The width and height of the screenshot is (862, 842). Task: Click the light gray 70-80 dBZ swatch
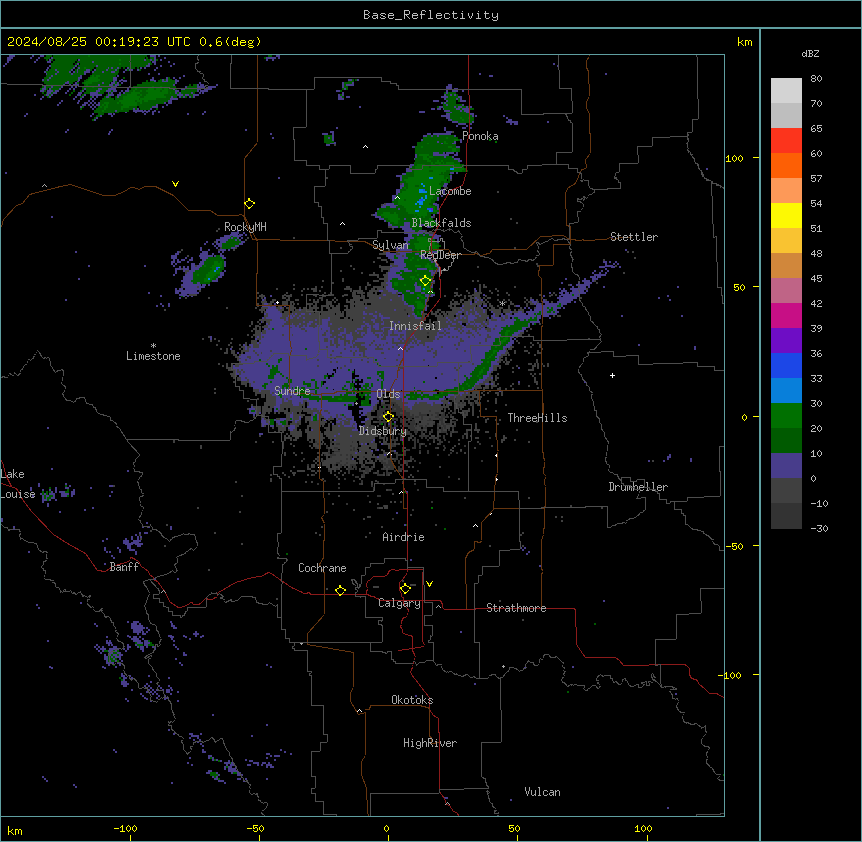click(x=786, y=91)
